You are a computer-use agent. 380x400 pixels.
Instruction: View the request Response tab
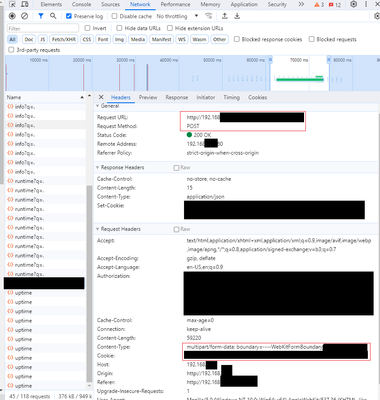177,97
